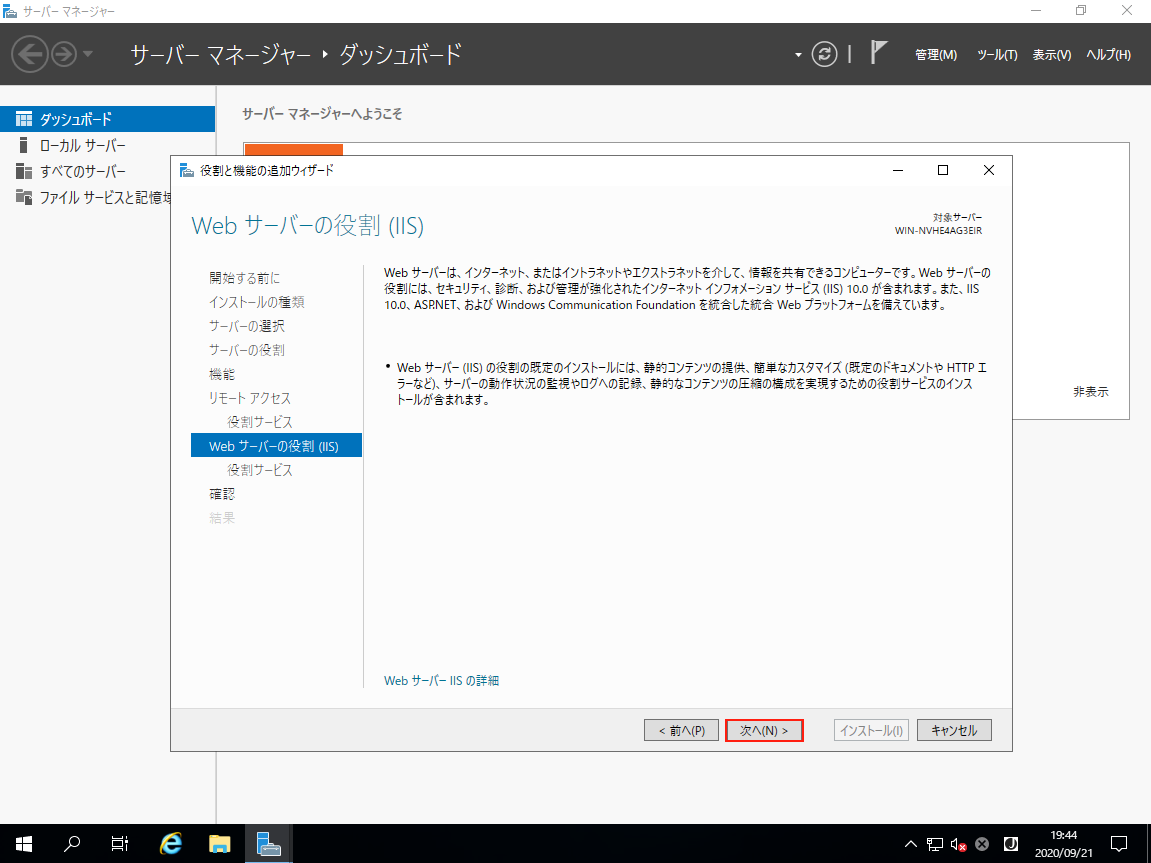
Task: Launch Internet Explorer from taskbar
Action: (x=170, y=844)
